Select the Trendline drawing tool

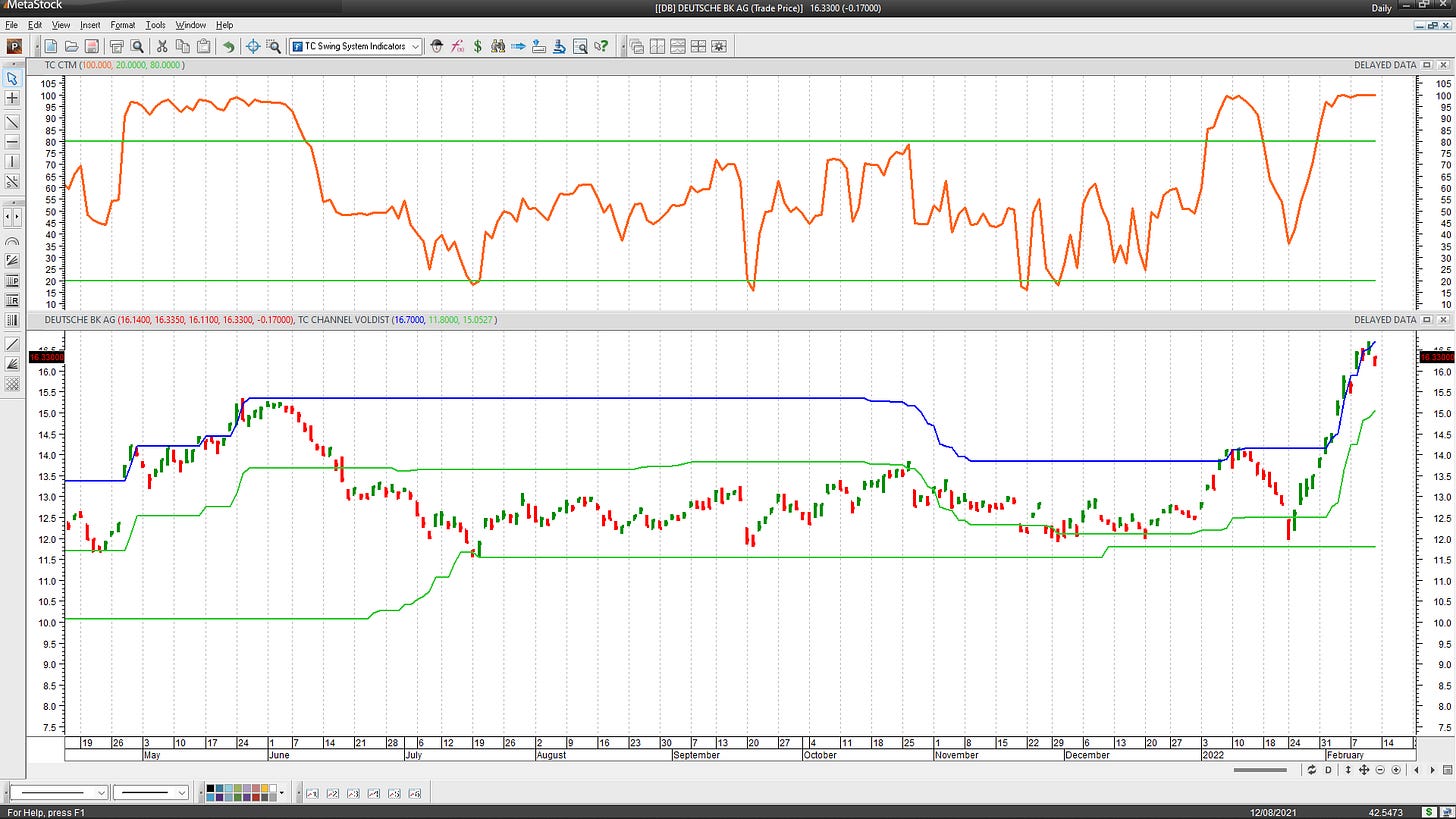tap(12, 122)
